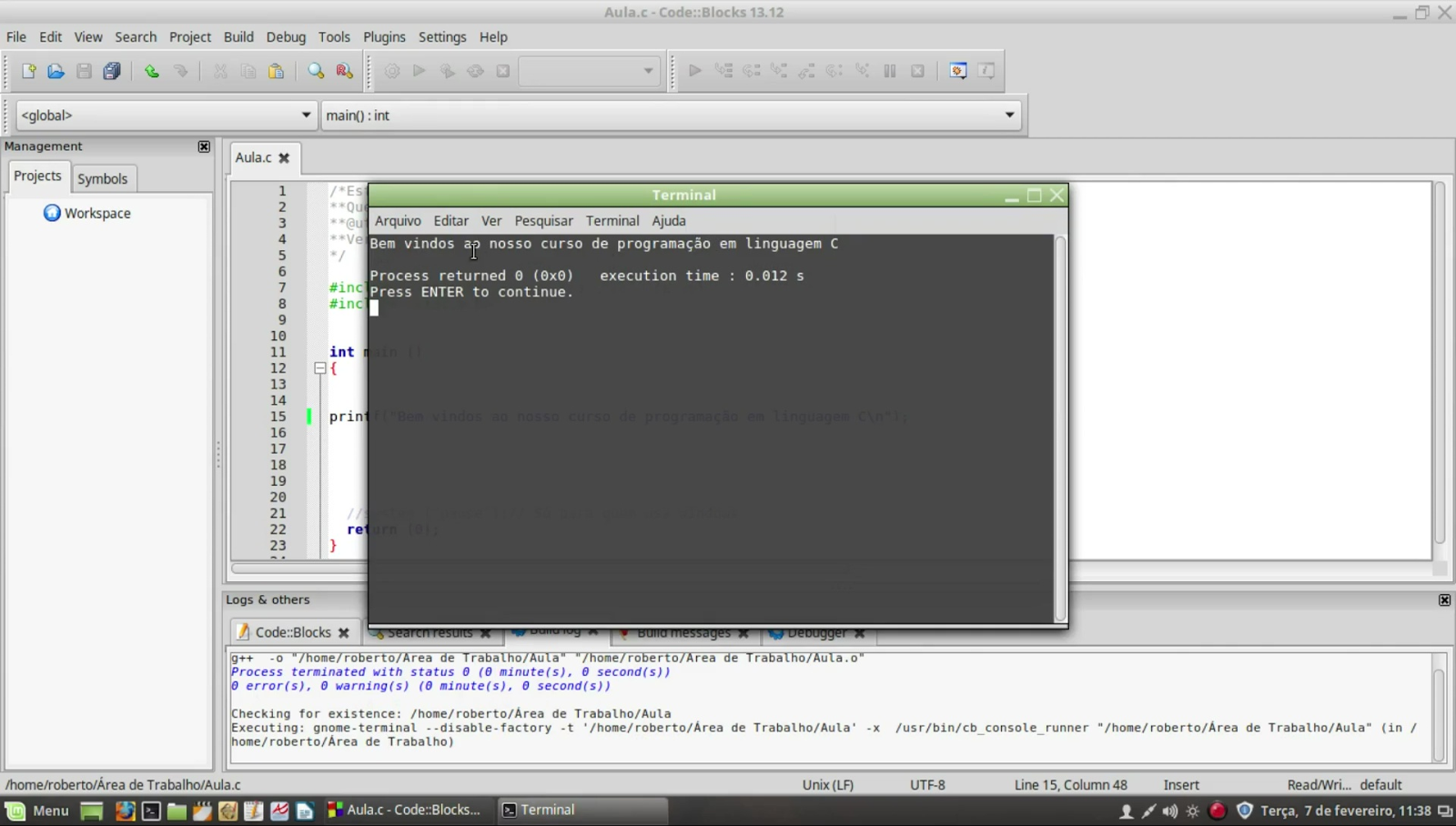Launch Firefox from the taskbar
Screen dimensions: 1456x826
point(125,811)
